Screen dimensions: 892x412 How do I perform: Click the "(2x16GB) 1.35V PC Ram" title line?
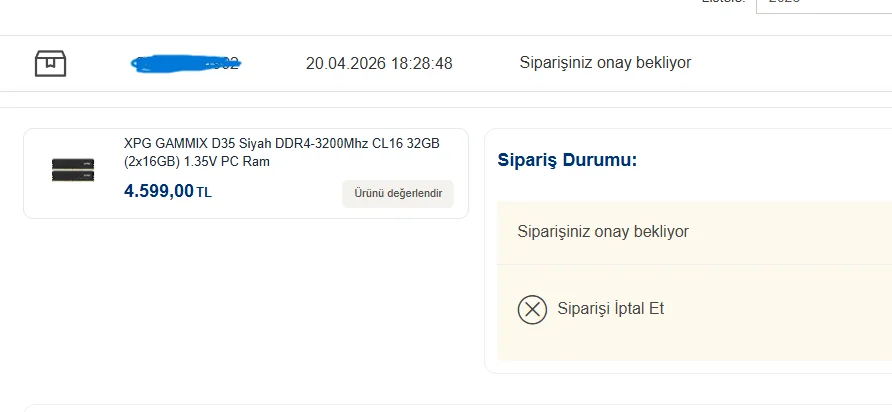click(197, 161)
